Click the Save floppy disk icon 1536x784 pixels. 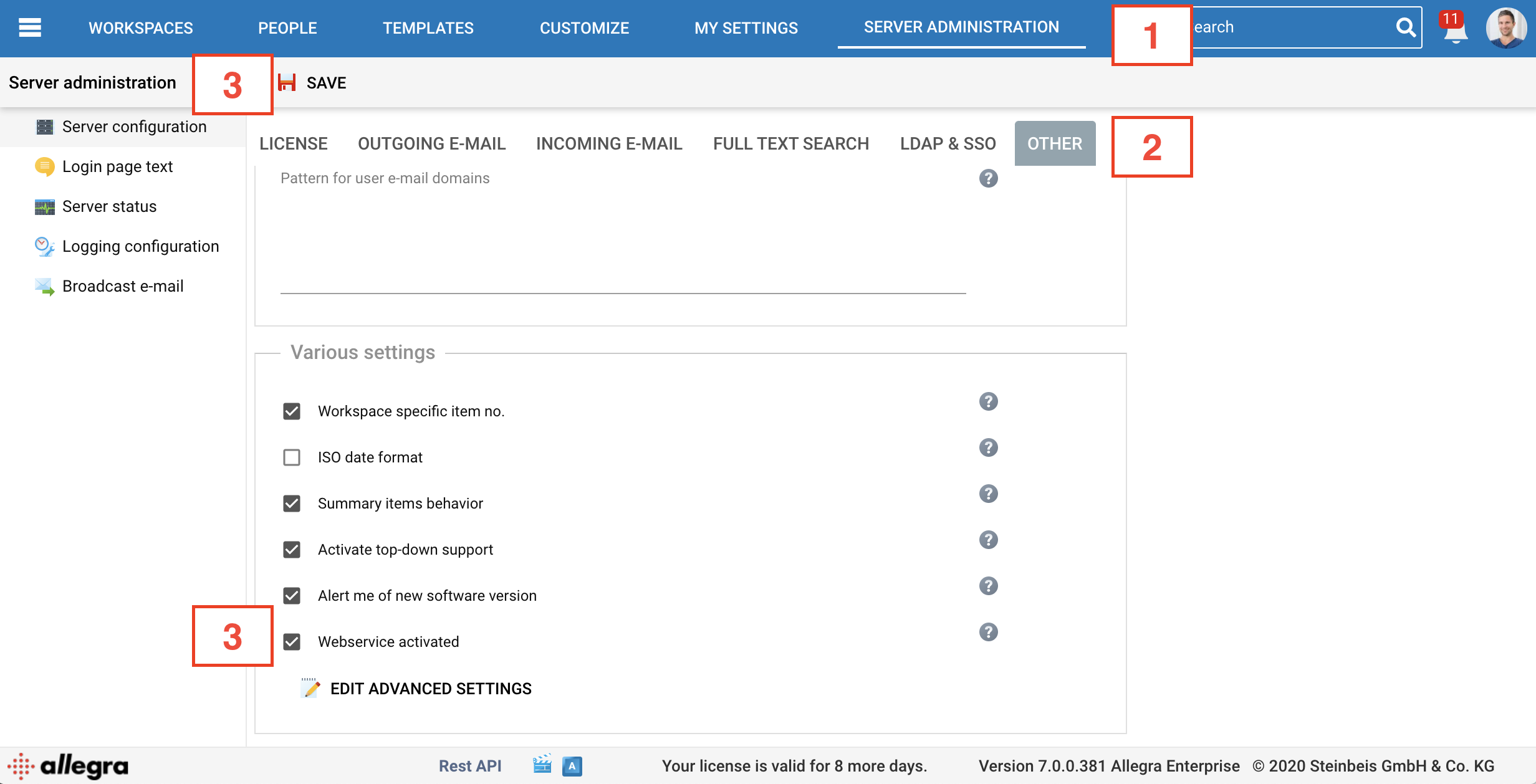coord(287,83)
